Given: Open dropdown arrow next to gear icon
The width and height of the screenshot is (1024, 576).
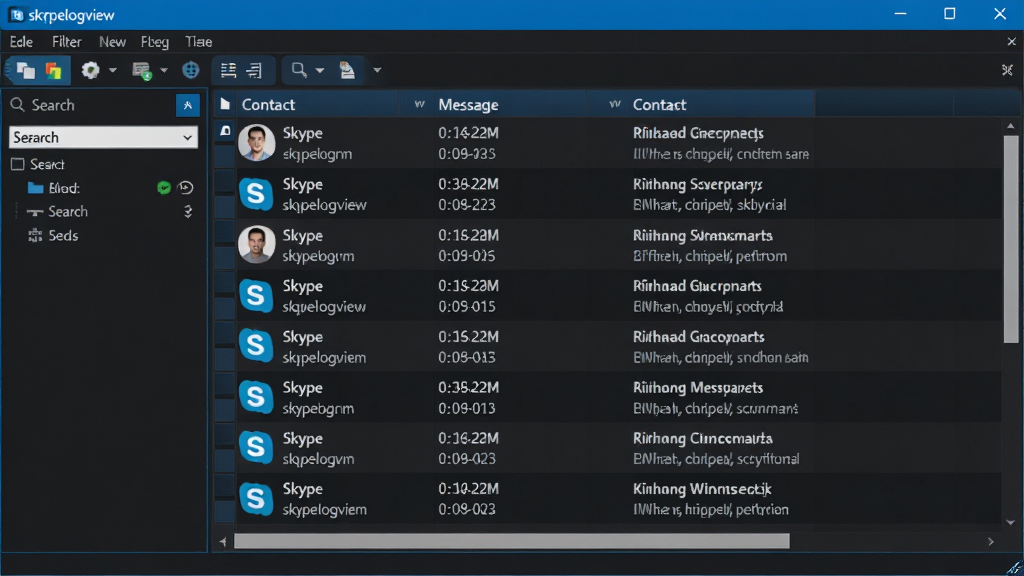Looking at the screenshot, I should tap(112, 70).
